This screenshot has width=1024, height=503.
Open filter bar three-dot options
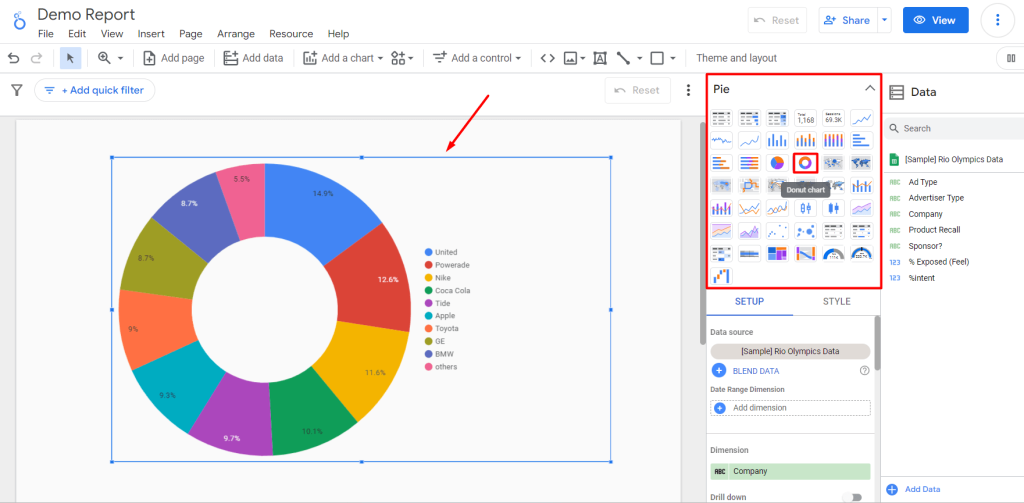point(688,90)
